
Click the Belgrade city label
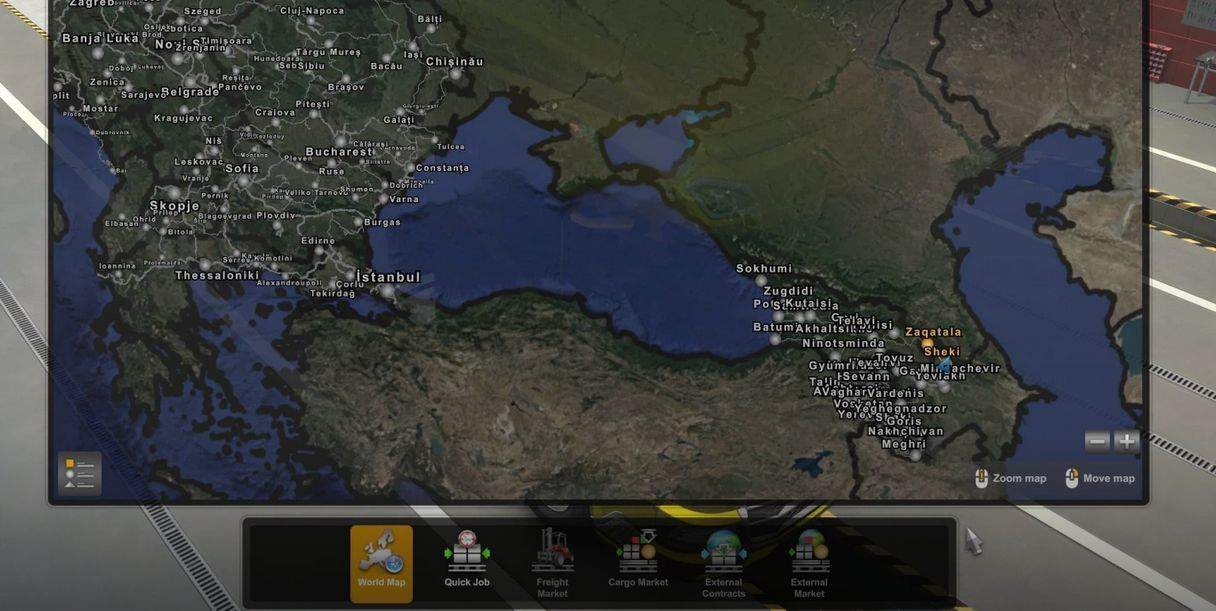[x=189, y=92]
